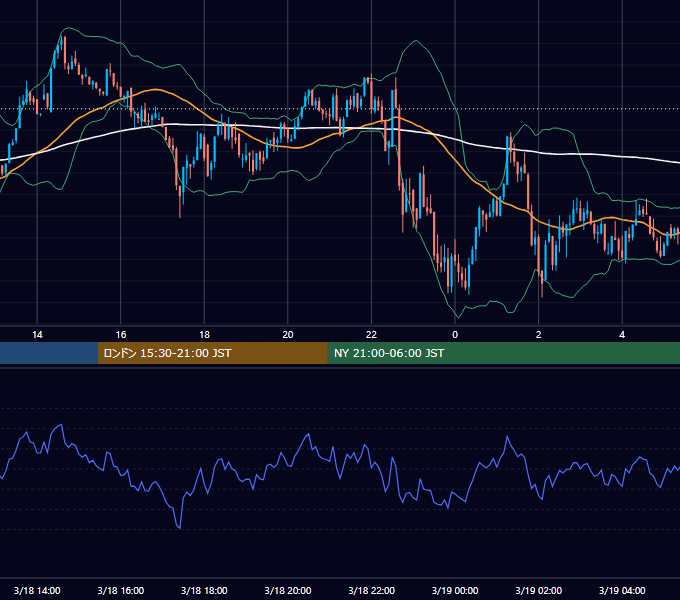Click hour label 14 on price chart axis
The width and height of the screenshot is (680, 600).
pyautogui.click(x=37, y=335)
